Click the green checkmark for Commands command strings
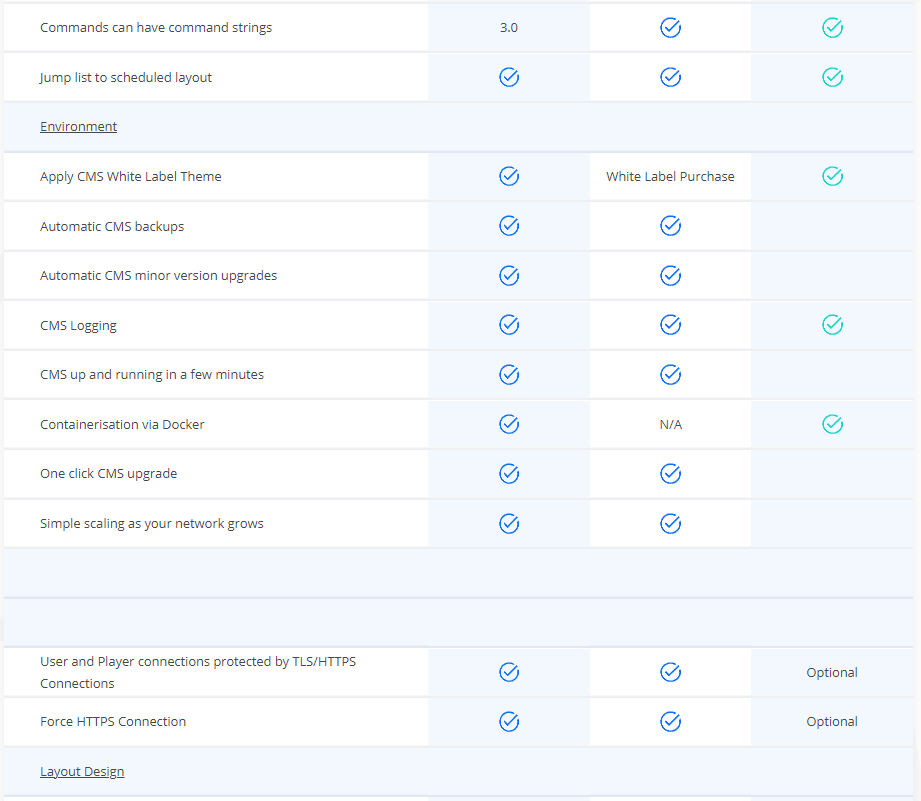This screenshot has width=921, height=801. click(832, 28)
